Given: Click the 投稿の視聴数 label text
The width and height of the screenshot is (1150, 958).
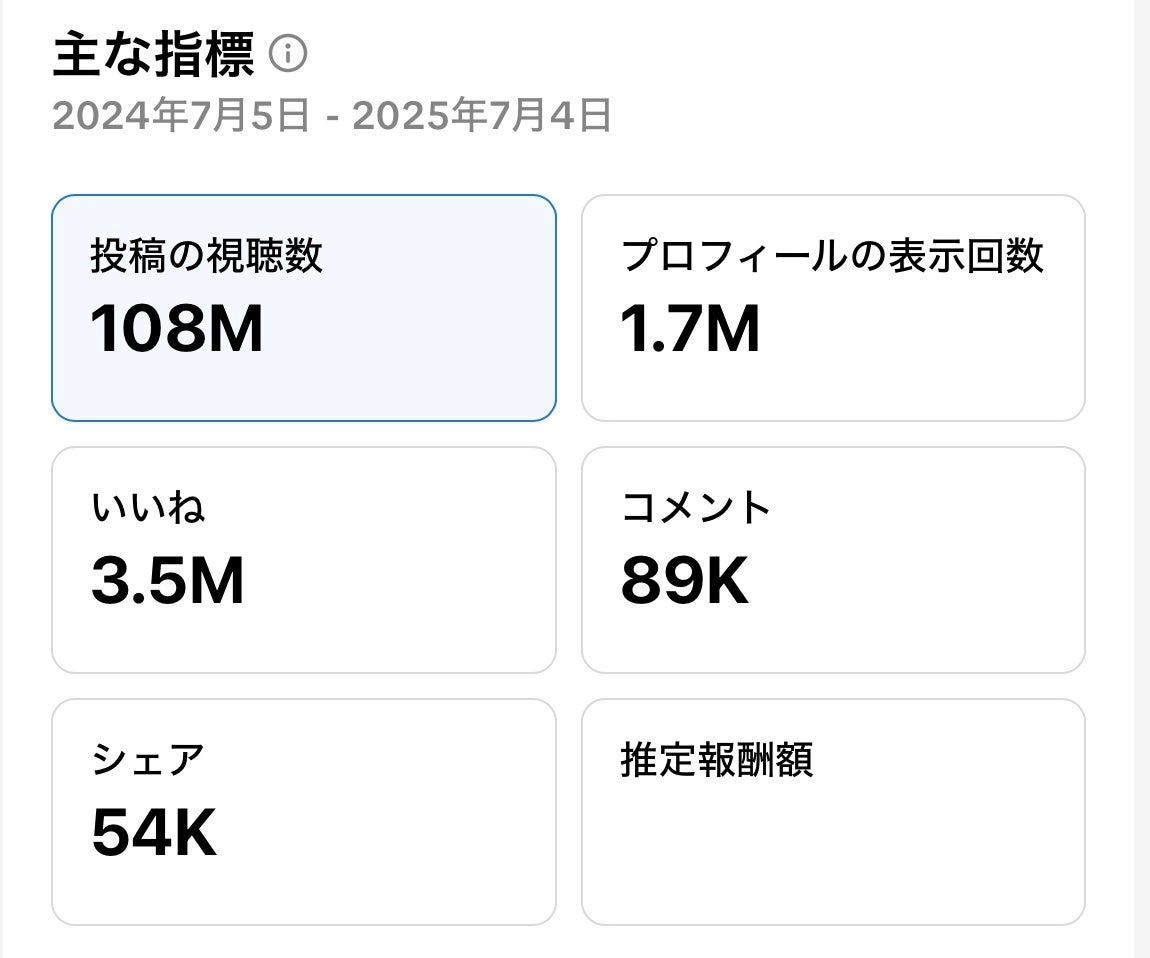Looking at the screenshot, I should (x=206, y=256).
